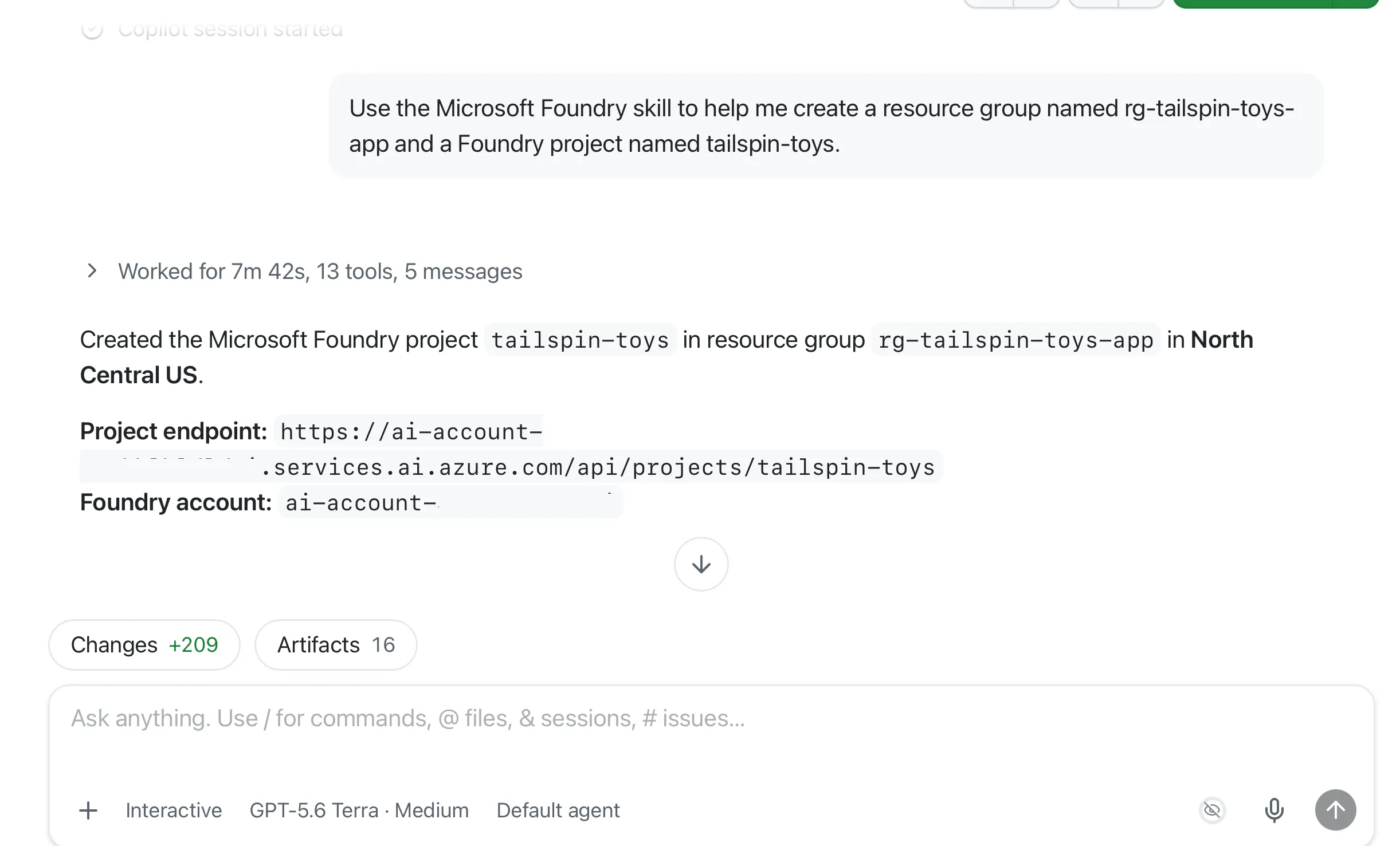Image resolution: width=1400 pixels, height=846 pixels.
Task: Click the plus attach icon
Action: [88, 810]
